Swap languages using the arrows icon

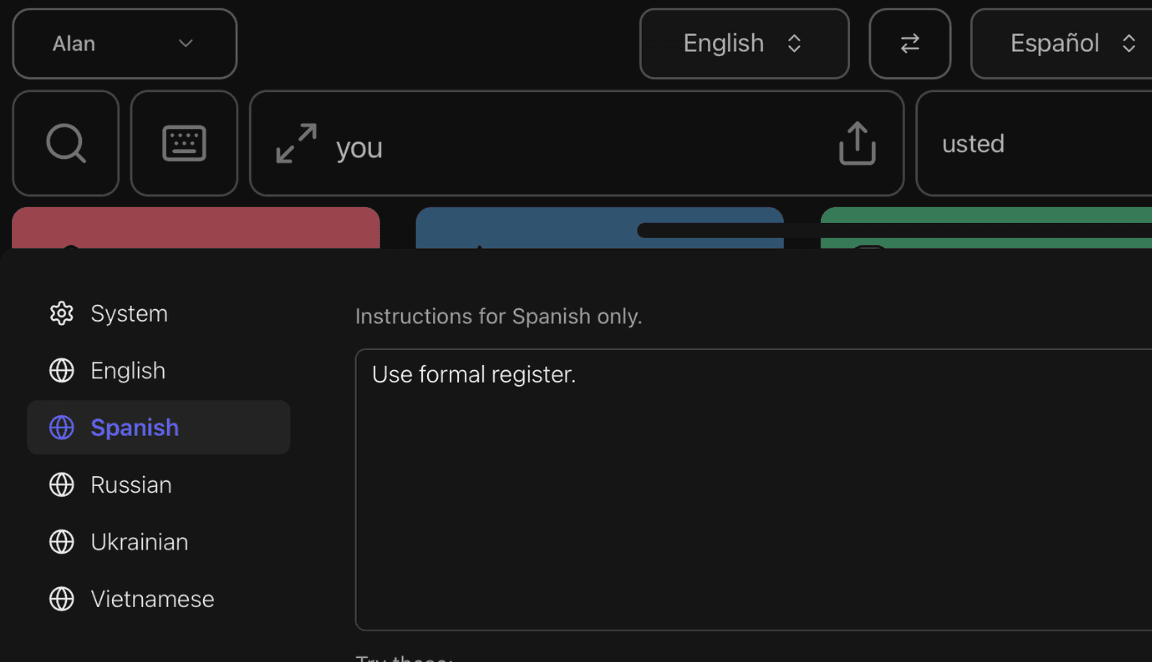coord(909,43)
